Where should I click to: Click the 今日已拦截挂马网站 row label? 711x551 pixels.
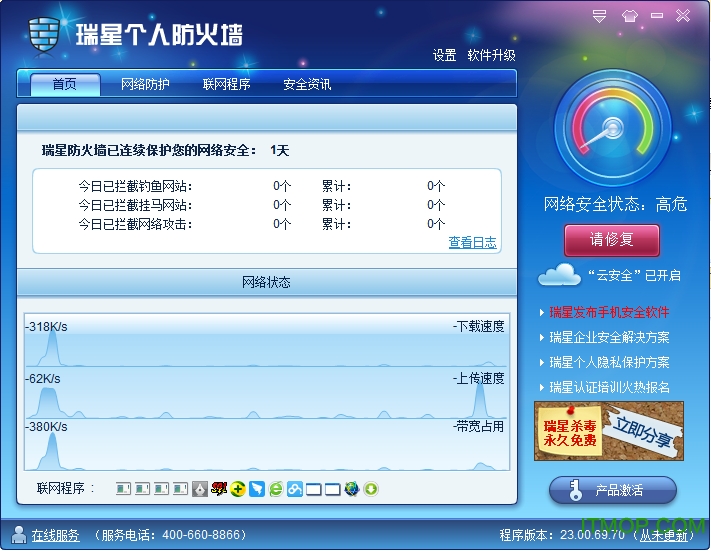(x=135, y=205)
